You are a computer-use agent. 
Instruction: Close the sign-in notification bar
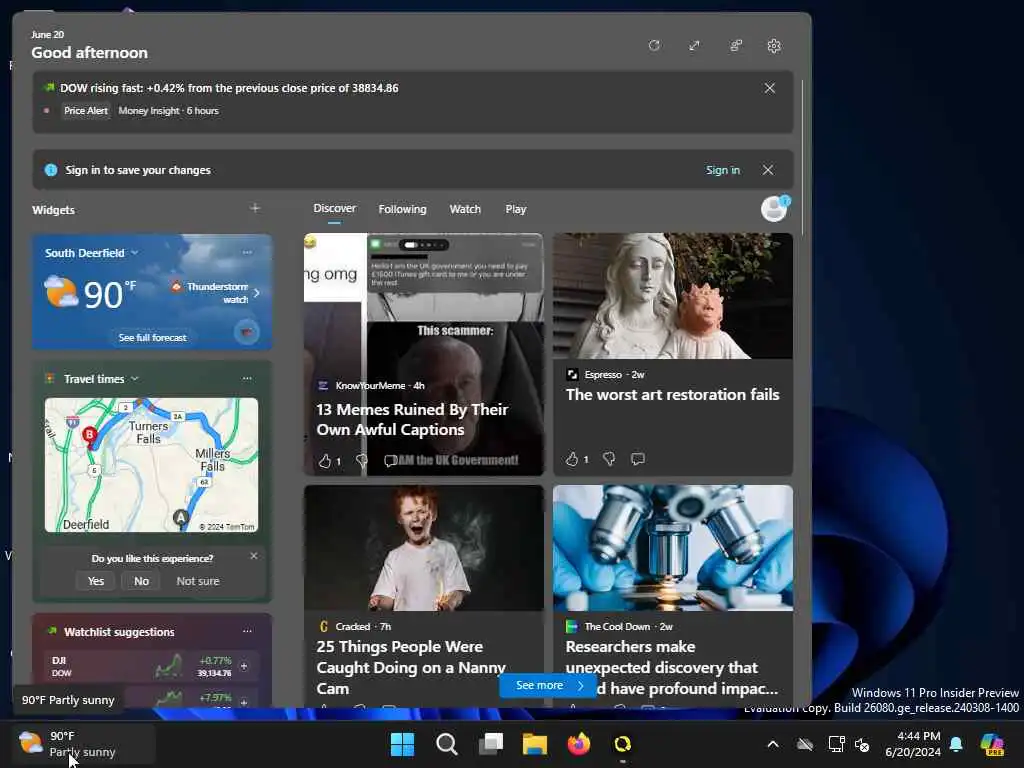[x=768, y=170]
